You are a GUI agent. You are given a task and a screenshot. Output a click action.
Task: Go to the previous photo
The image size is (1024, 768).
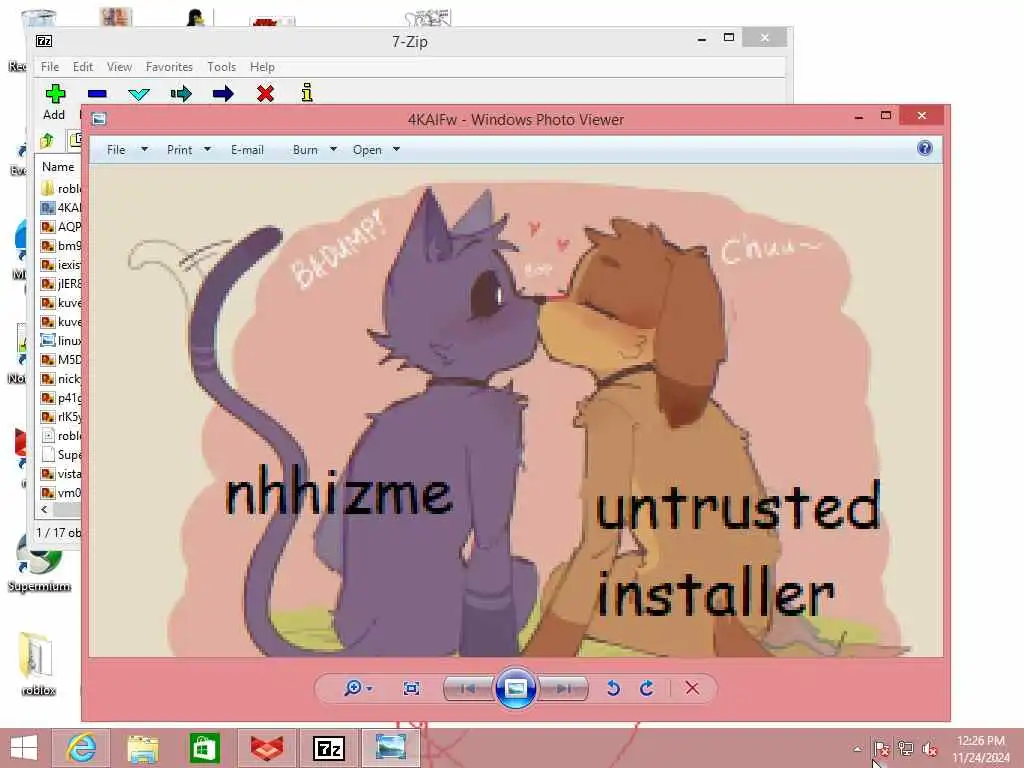pos(468,688)
